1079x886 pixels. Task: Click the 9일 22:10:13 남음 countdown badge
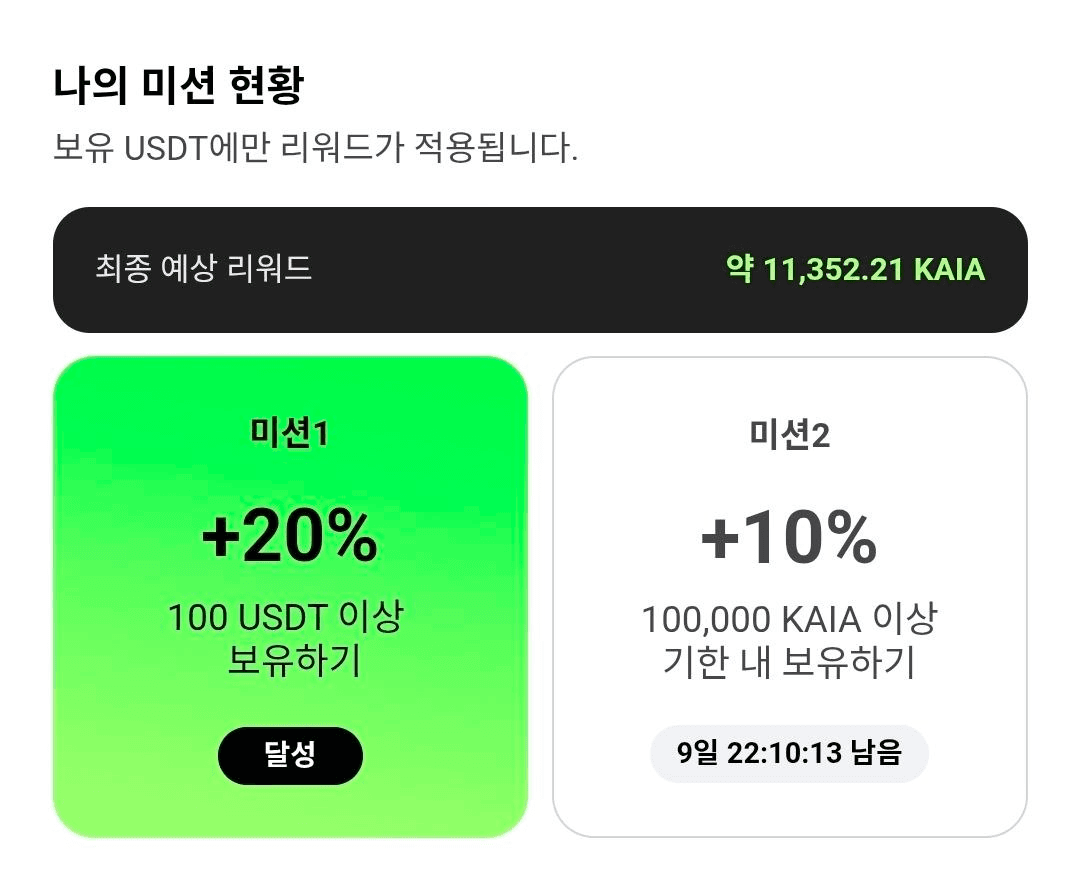tap(789, 752)
